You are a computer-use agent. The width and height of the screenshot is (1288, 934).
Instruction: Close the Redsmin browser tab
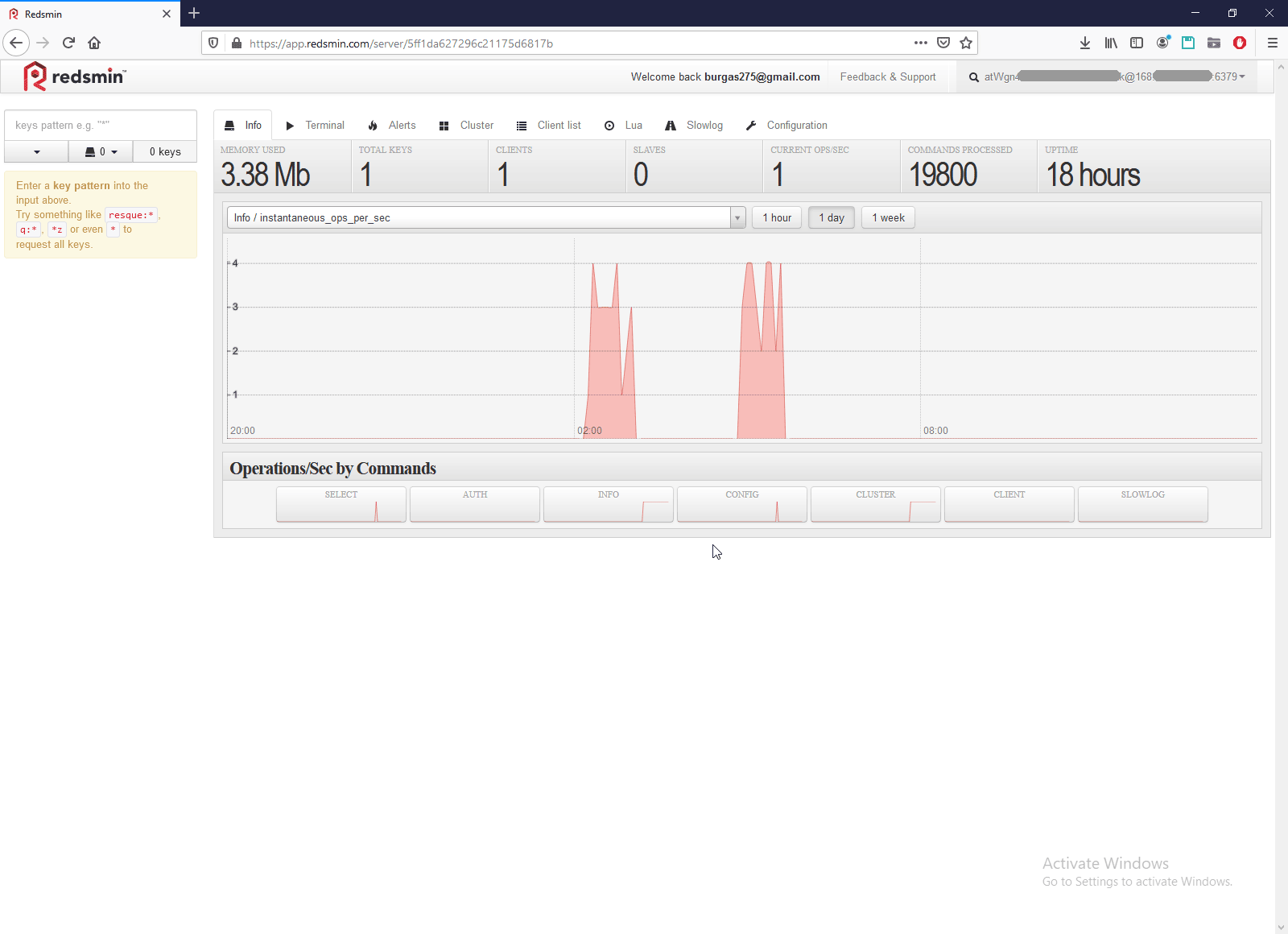[167, 14]
